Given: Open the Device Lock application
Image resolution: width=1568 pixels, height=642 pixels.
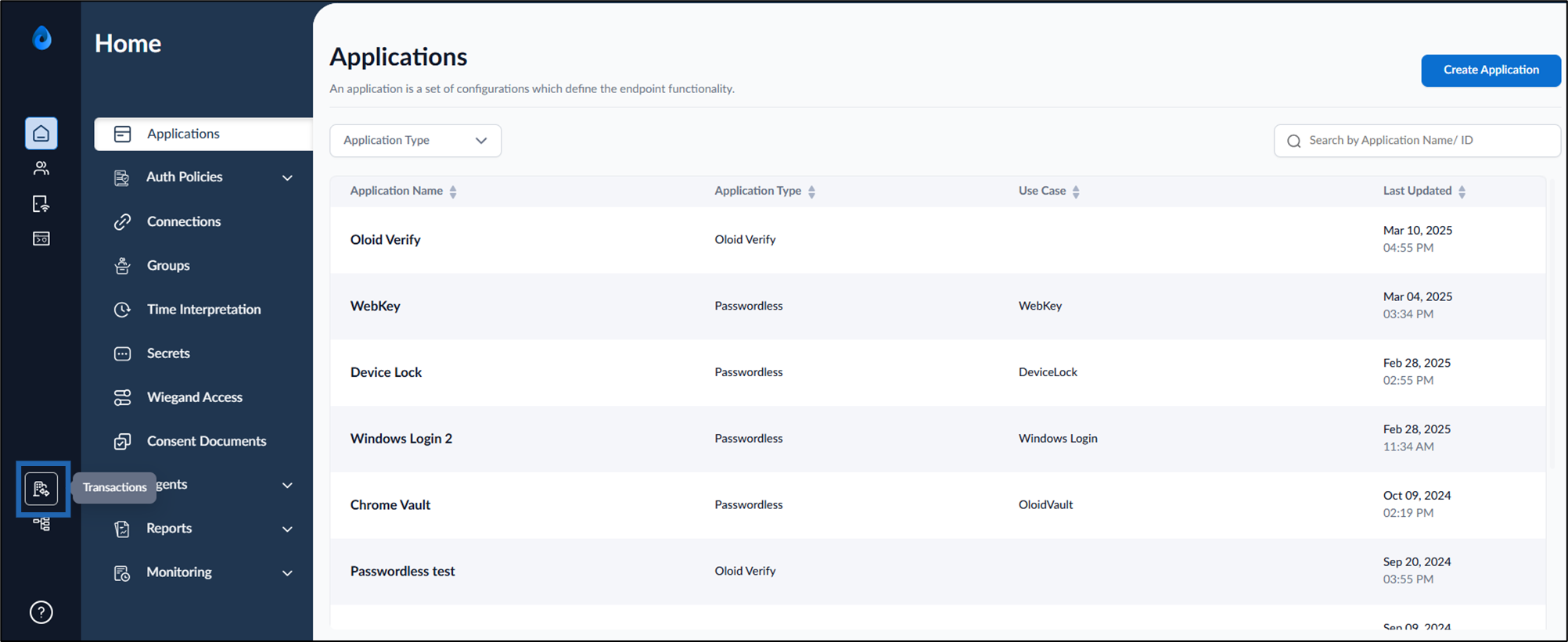Looking at the screenshot, I should (386, 372).
